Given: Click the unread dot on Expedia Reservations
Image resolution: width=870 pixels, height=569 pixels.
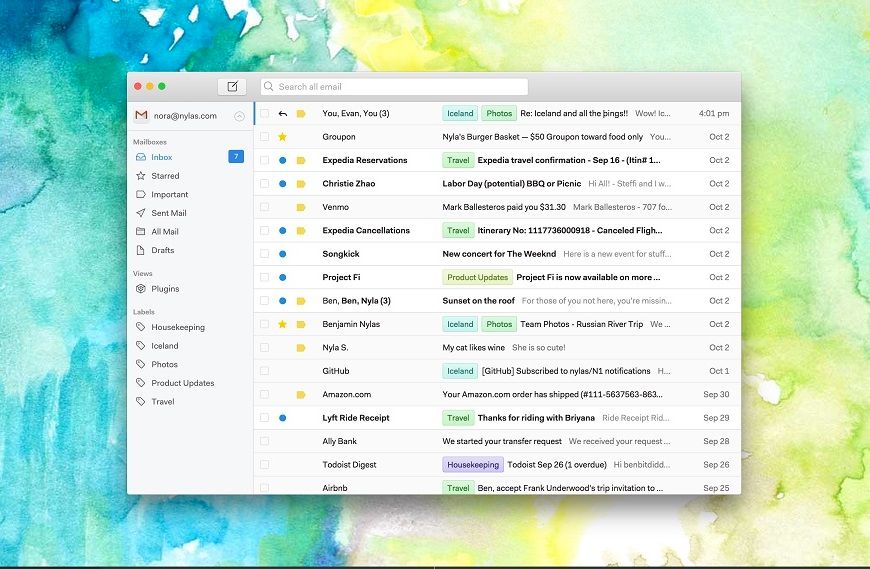Looking at the screenshot, I should tap(282, 160).
